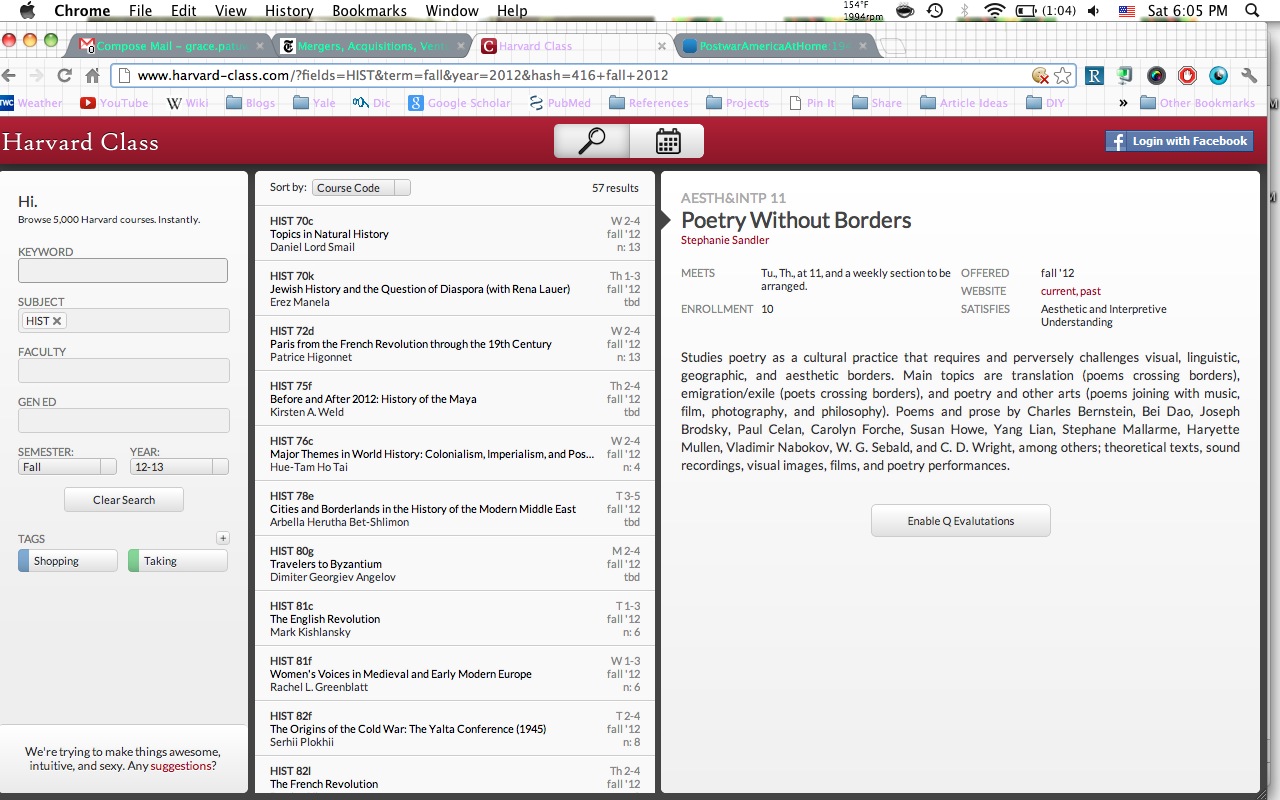Expand hidden bookmarks chevron
Screen dimensions: 1280x800
(x=1123, y=103)
